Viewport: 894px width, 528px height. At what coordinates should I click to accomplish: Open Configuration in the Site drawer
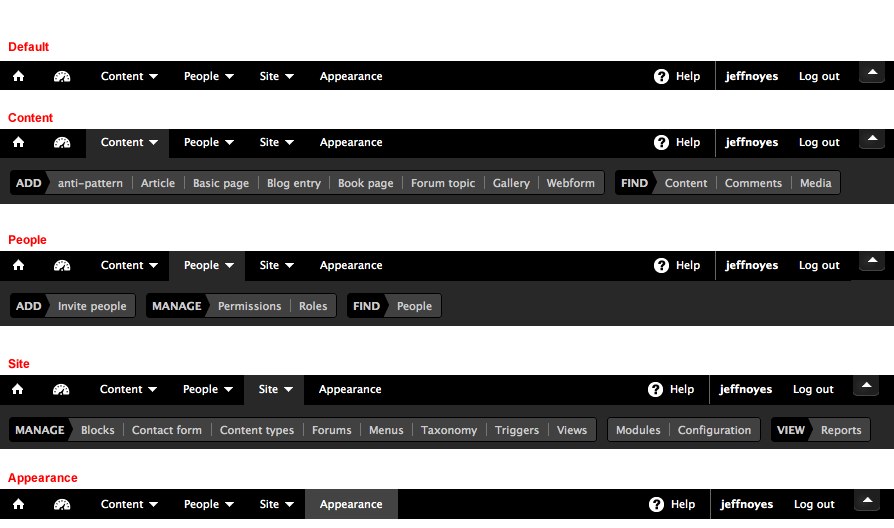(714, 430)
